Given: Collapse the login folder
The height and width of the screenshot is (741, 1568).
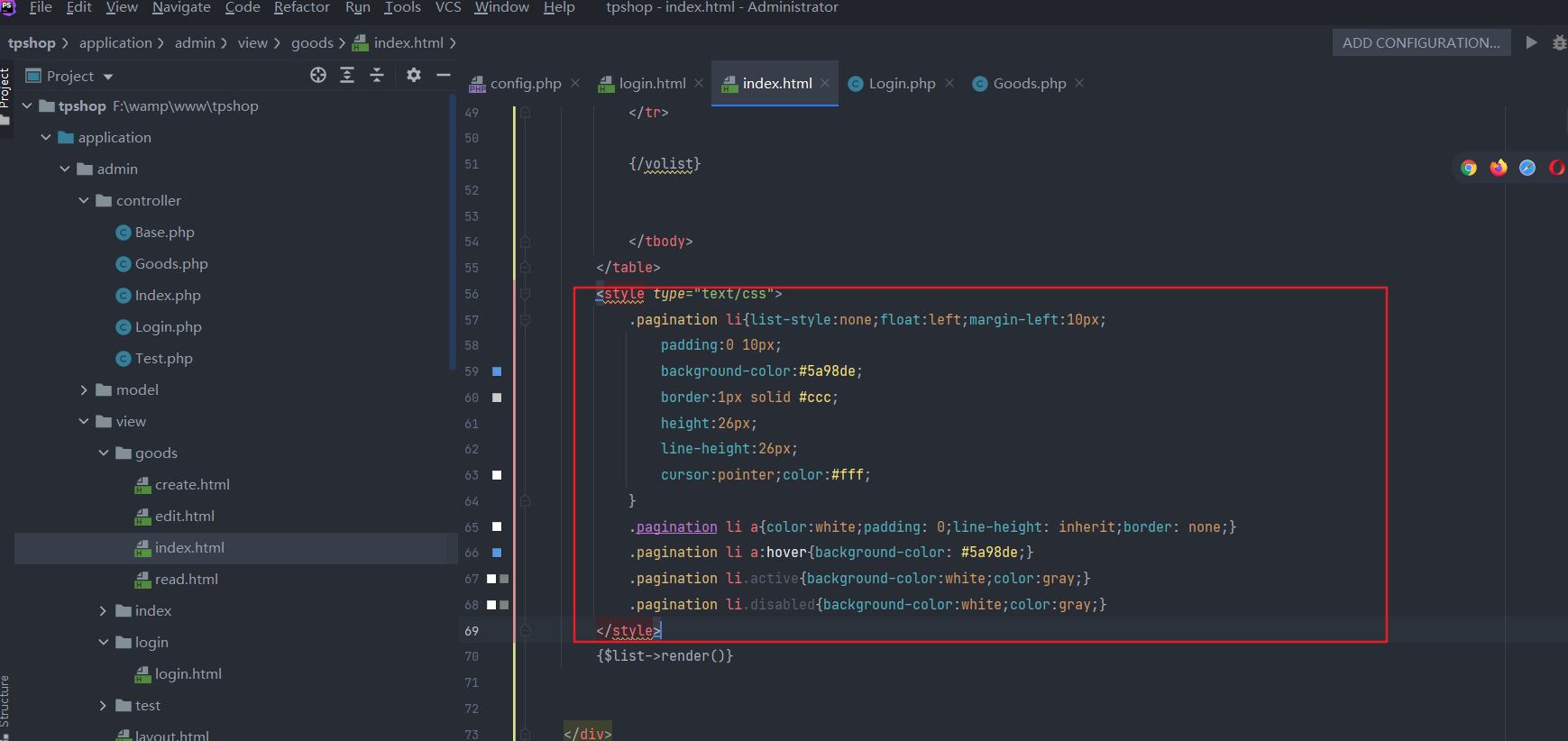Looking at the screenshot, I should pos(103,642).
